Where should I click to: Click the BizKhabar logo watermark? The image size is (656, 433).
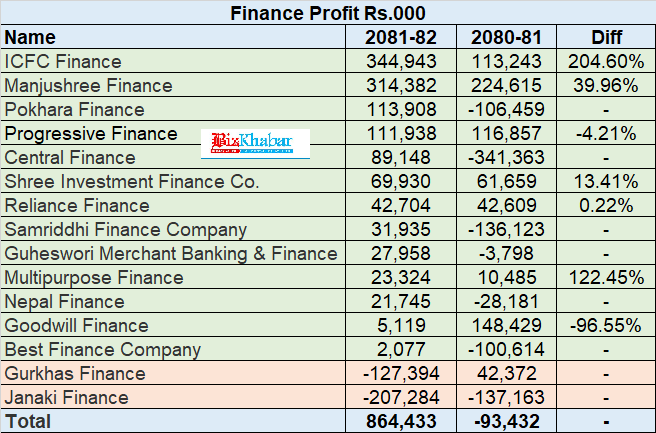click(x=255, y=144)
